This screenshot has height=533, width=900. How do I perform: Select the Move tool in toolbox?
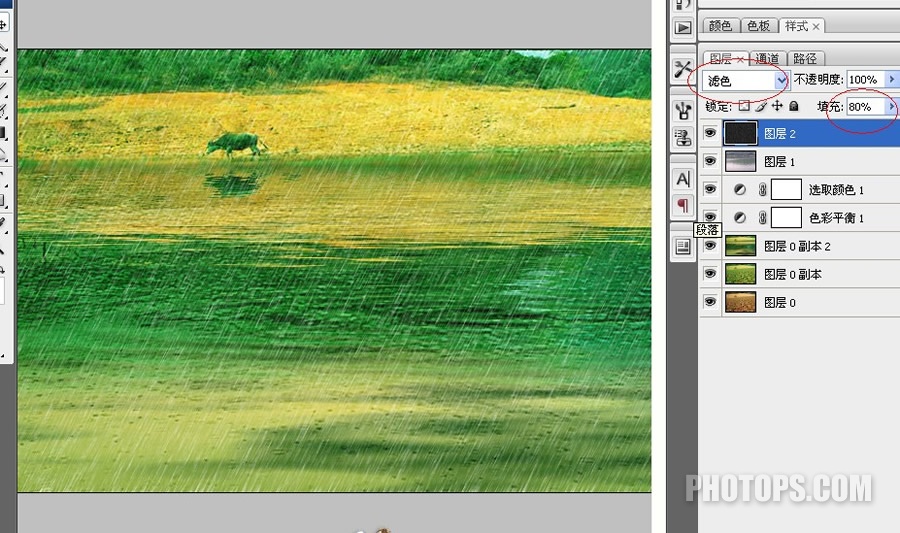3,25
